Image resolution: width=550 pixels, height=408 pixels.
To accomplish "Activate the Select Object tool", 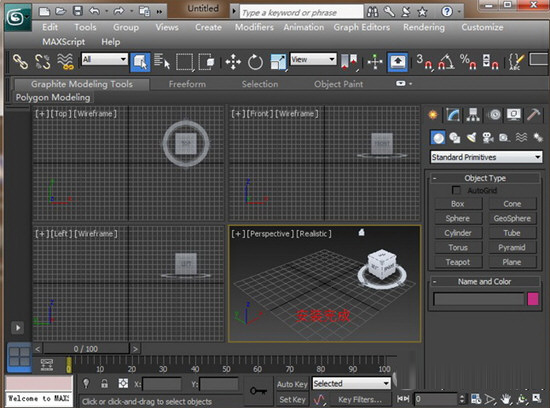I will tap(140, 62).
